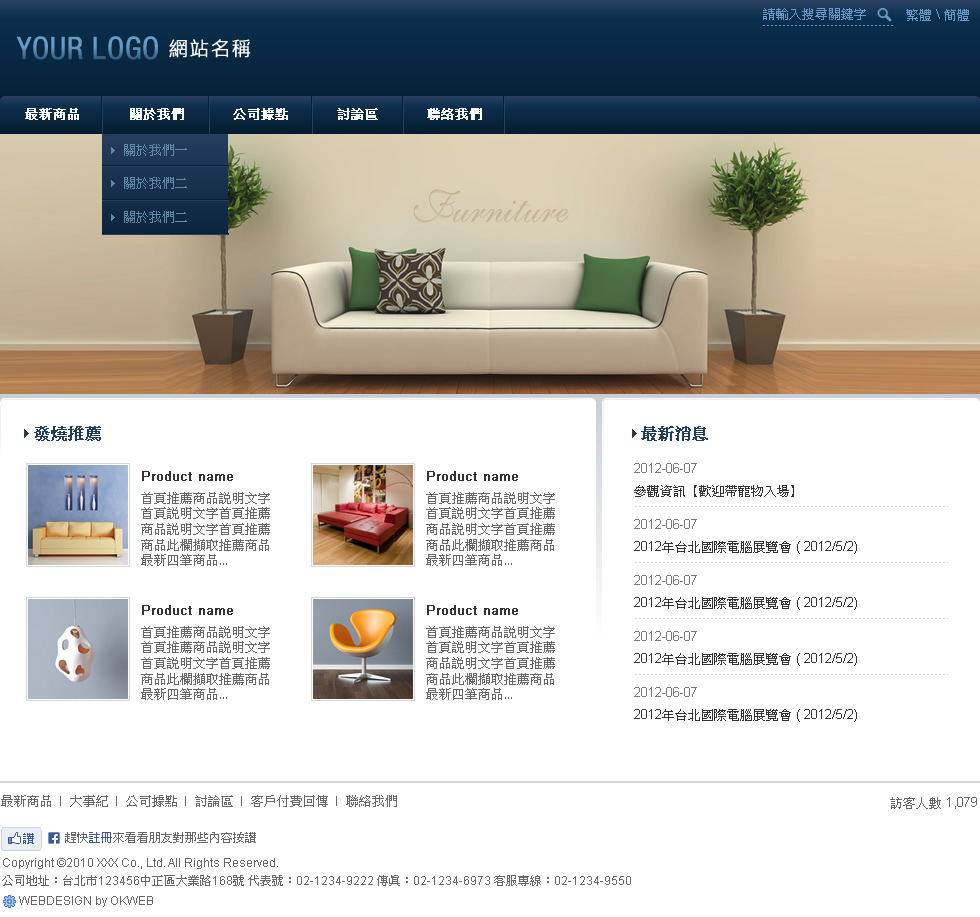Click the WEBDESIGN by OKWEB gear icon
The height and width of the screenshot is (917, 980).
click(x=9, y=901)
